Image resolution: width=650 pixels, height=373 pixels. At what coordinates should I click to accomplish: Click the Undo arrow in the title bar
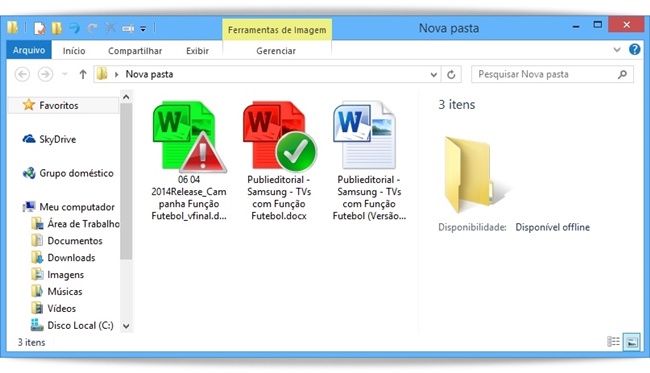tap(75, 28)
